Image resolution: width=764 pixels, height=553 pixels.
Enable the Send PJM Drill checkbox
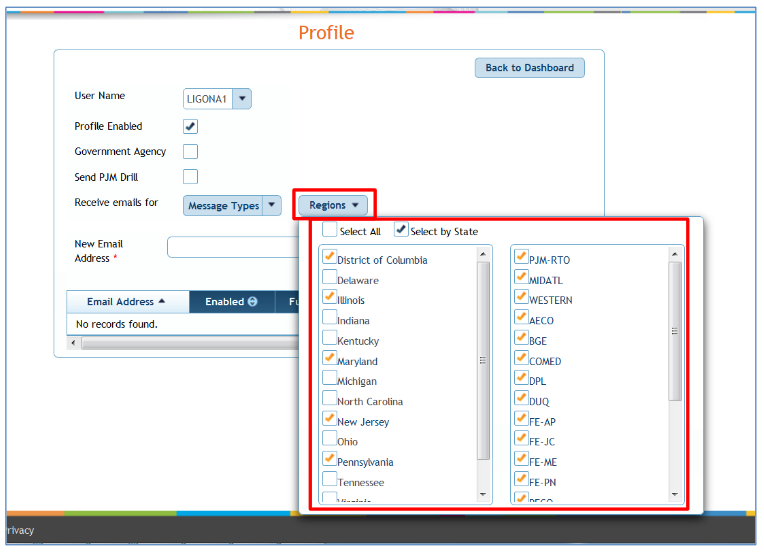click(190, 177)
